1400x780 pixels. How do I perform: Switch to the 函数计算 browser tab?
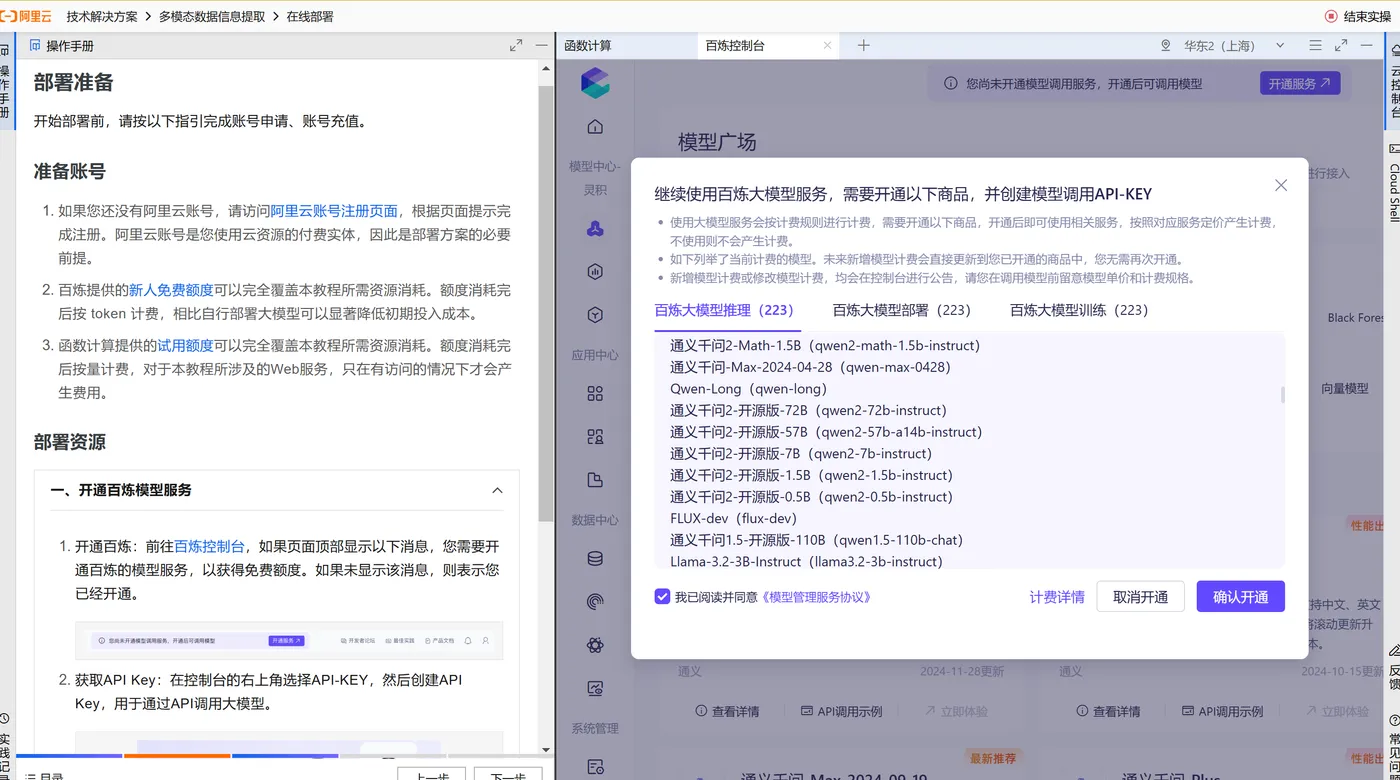(588, 46)
